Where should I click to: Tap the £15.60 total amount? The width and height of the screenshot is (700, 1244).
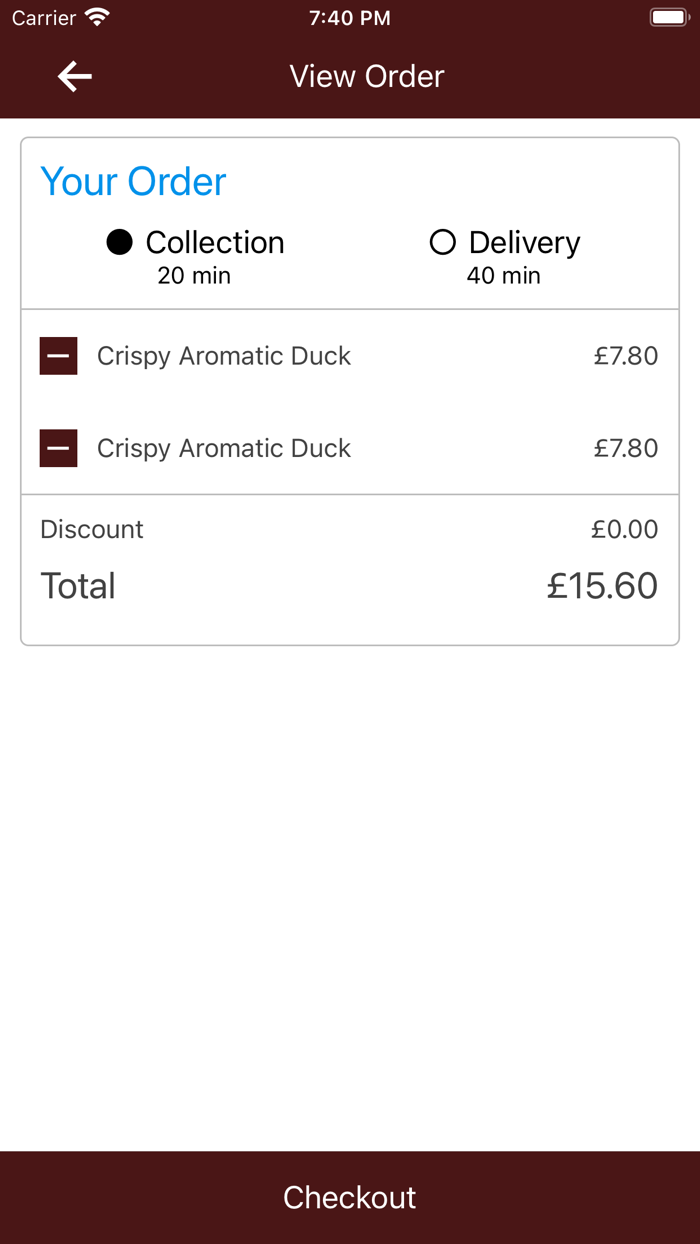click(x=602, y=586)
